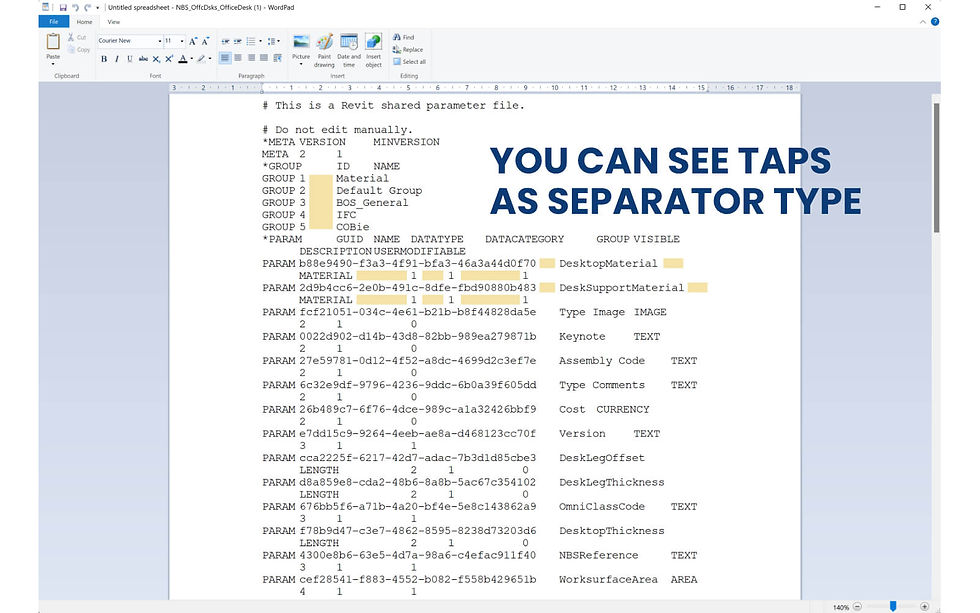The height and width of the screenshot is (613, 980).
Task: Click the Increase indent icon
Action: (238, 41)
